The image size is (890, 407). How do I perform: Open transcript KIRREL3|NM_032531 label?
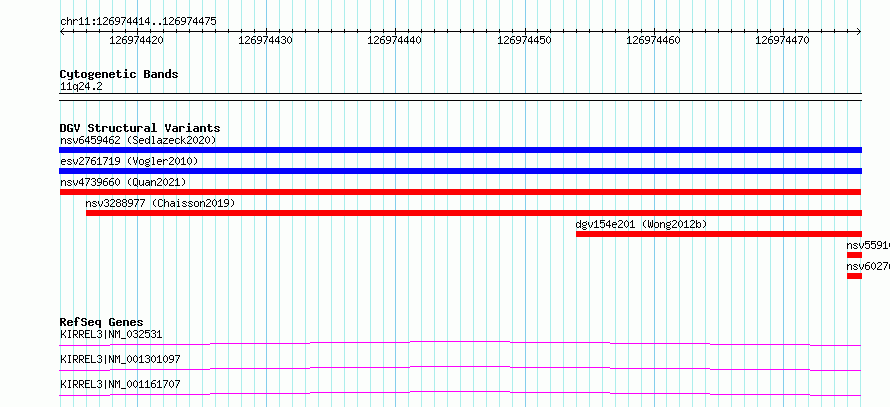click(111, 334)
